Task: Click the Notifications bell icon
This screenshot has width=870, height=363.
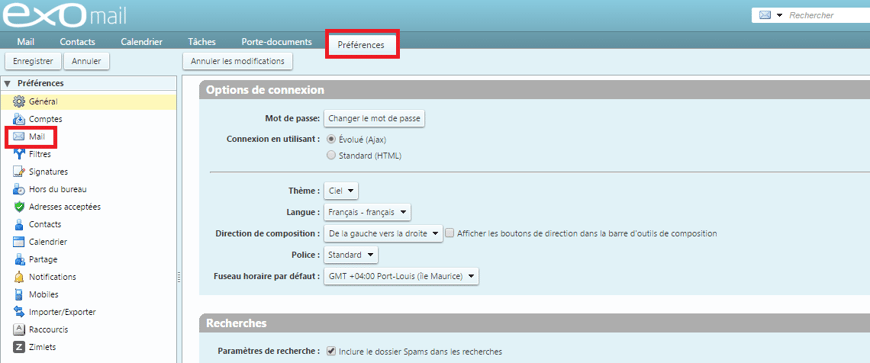Action: [19, 277]
